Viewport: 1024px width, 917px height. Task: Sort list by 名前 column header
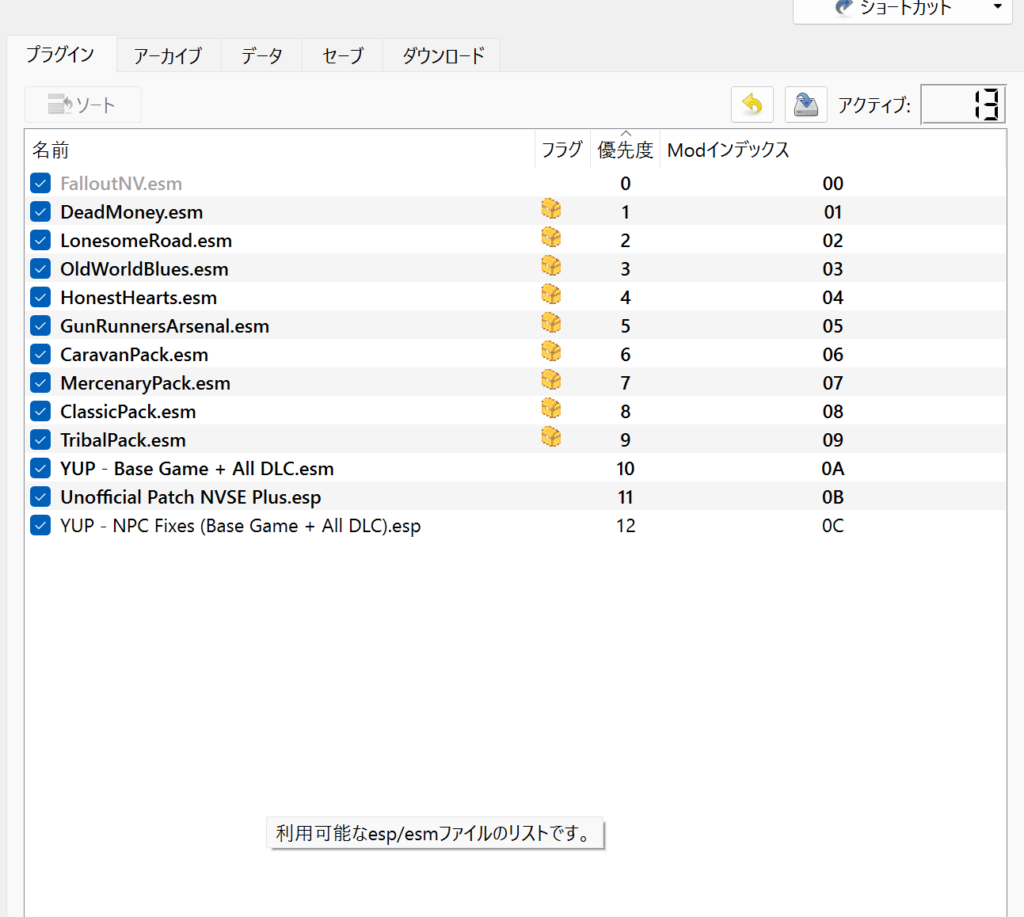click(x=50, y=150)
